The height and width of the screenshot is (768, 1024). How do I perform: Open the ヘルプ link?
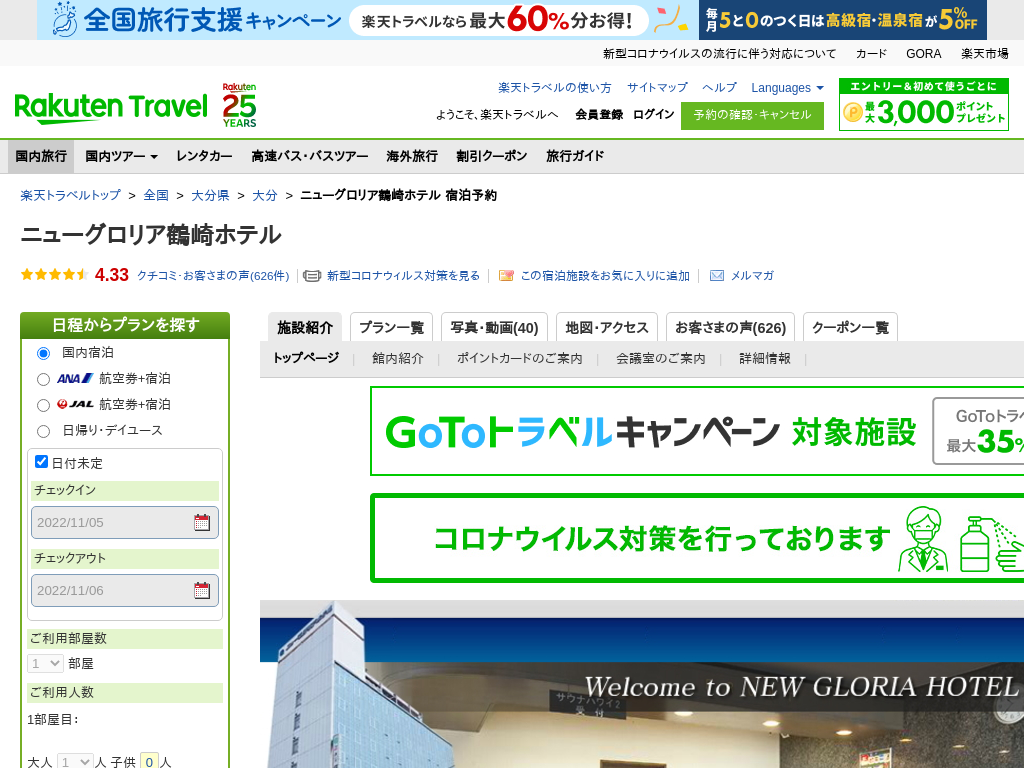pos(719,88)
